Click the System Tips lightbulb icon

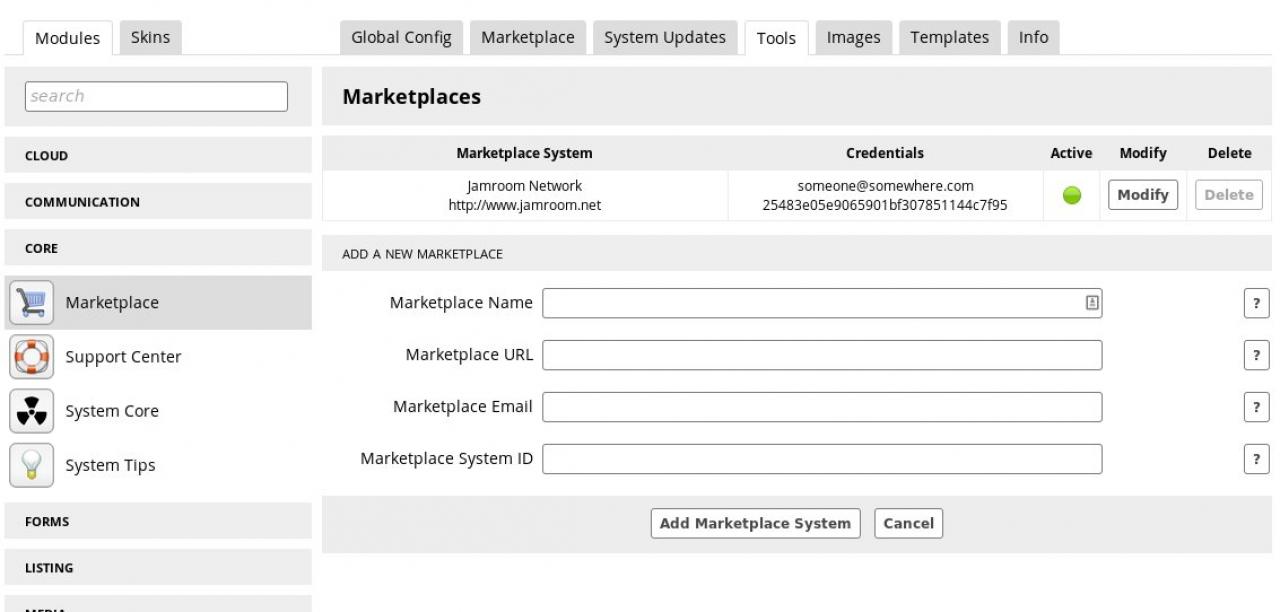[x=31, y=465]
